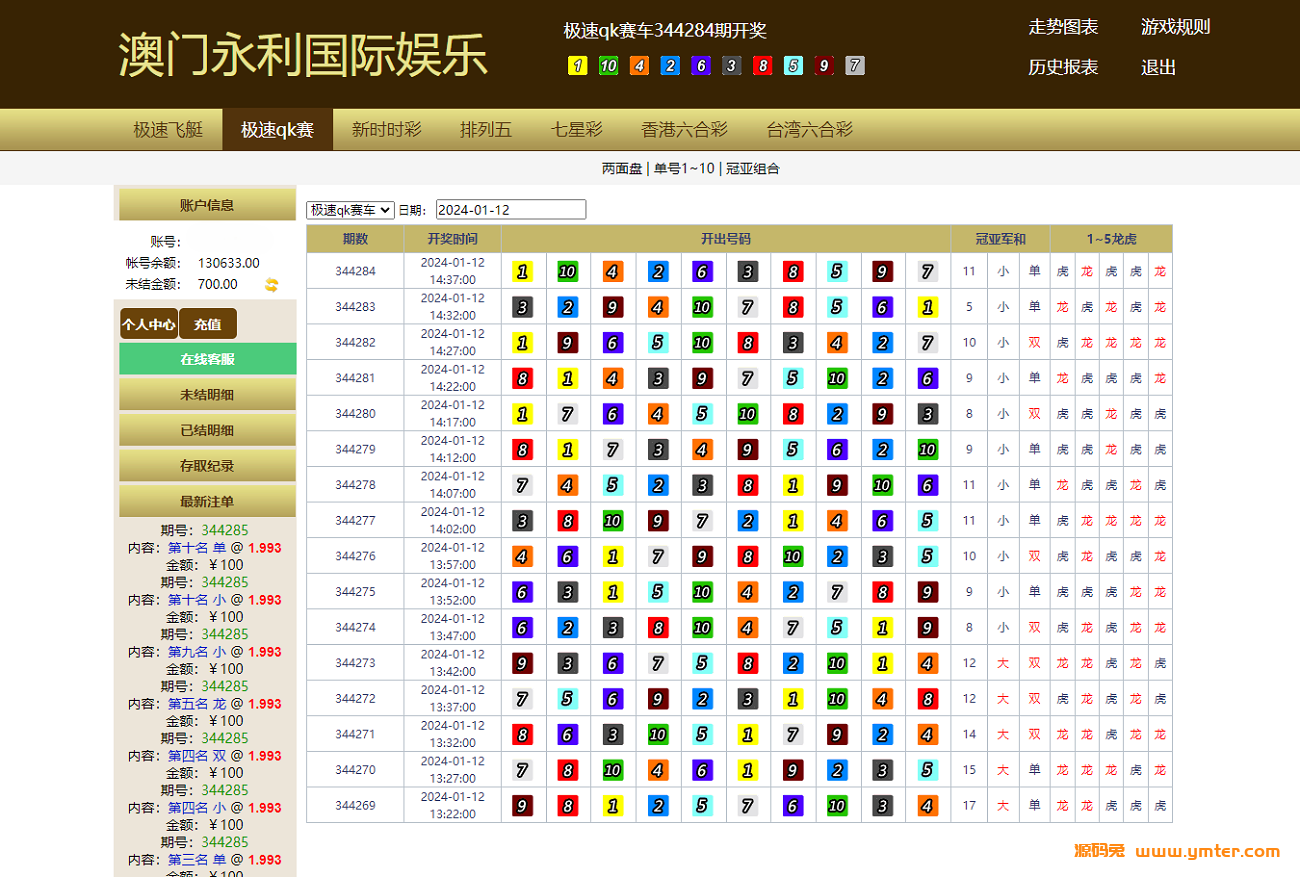
Task: Click the 1~5龙虎 column header
Action: tap(1112, 239)
